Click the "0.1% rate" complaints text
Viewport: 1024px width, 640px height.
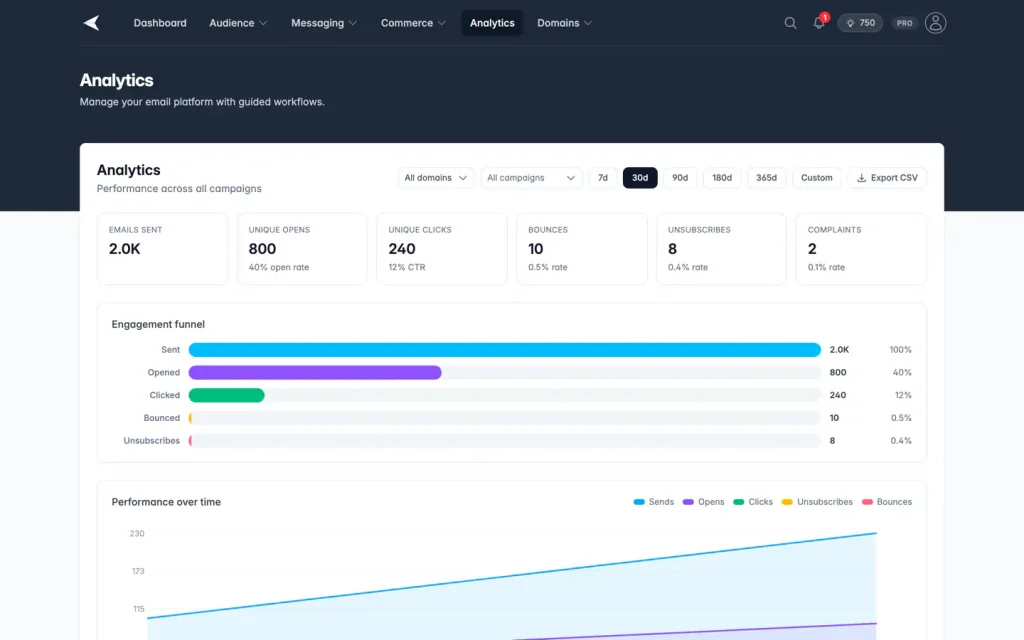pyautogui.click(x=826, y=267)
